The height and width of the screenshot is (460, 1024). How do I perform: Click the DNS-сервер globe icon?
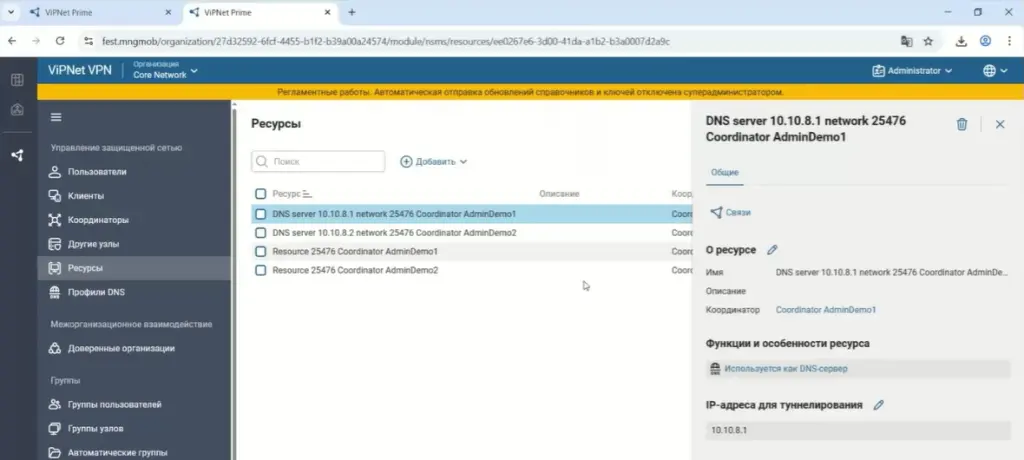(x=715, y=369)
